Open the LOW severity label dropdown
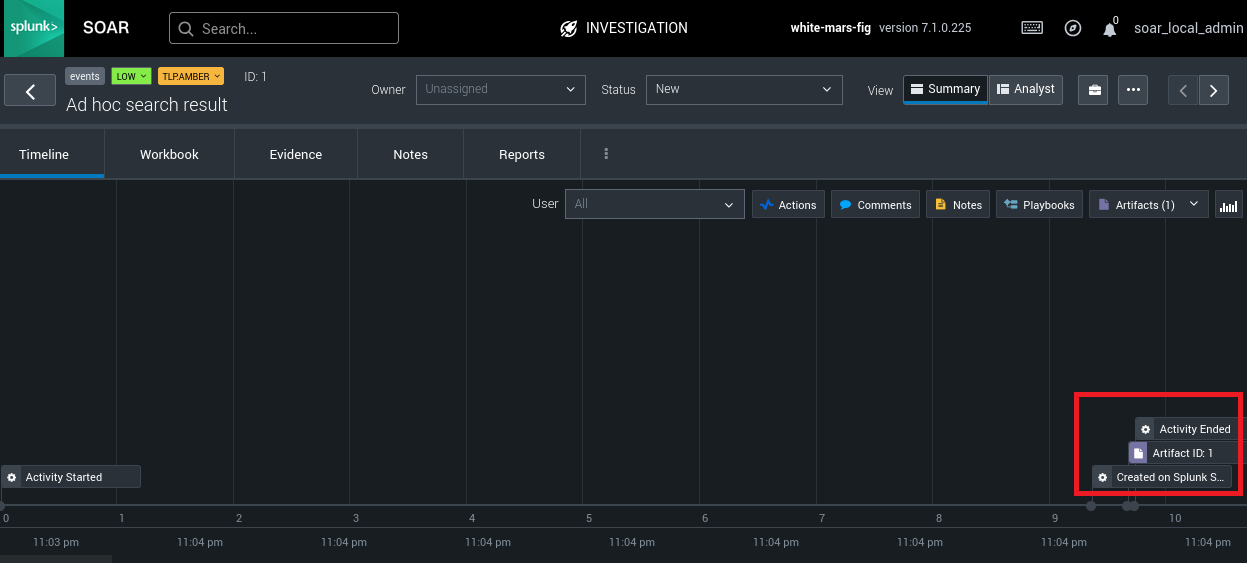The width and height of the screenshot is (1247, 563). coord(131,76)
